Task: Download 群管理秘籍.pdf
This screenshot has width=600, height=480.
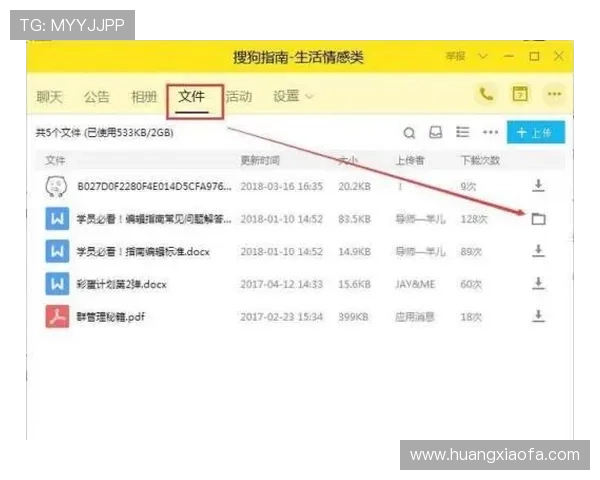Action: 538,316
